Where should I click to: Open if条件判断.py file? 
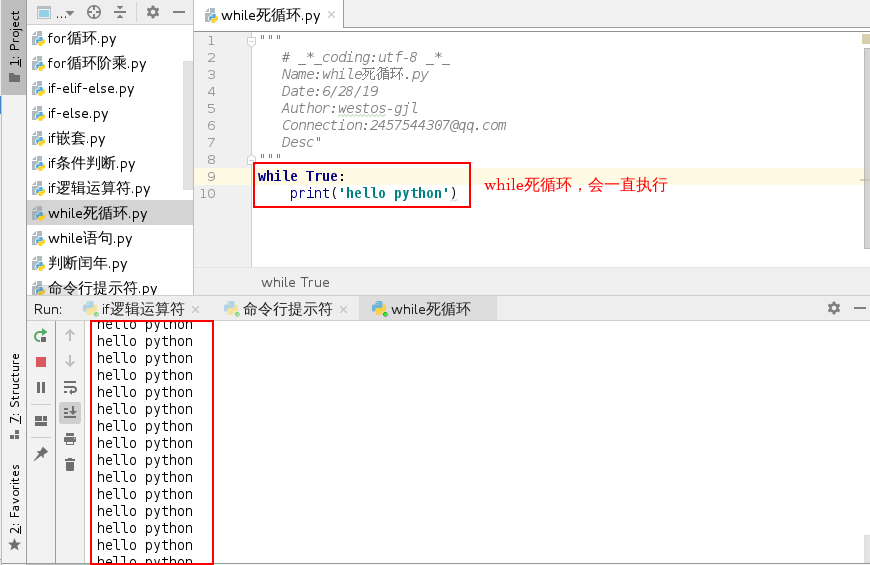coord(84,163)
